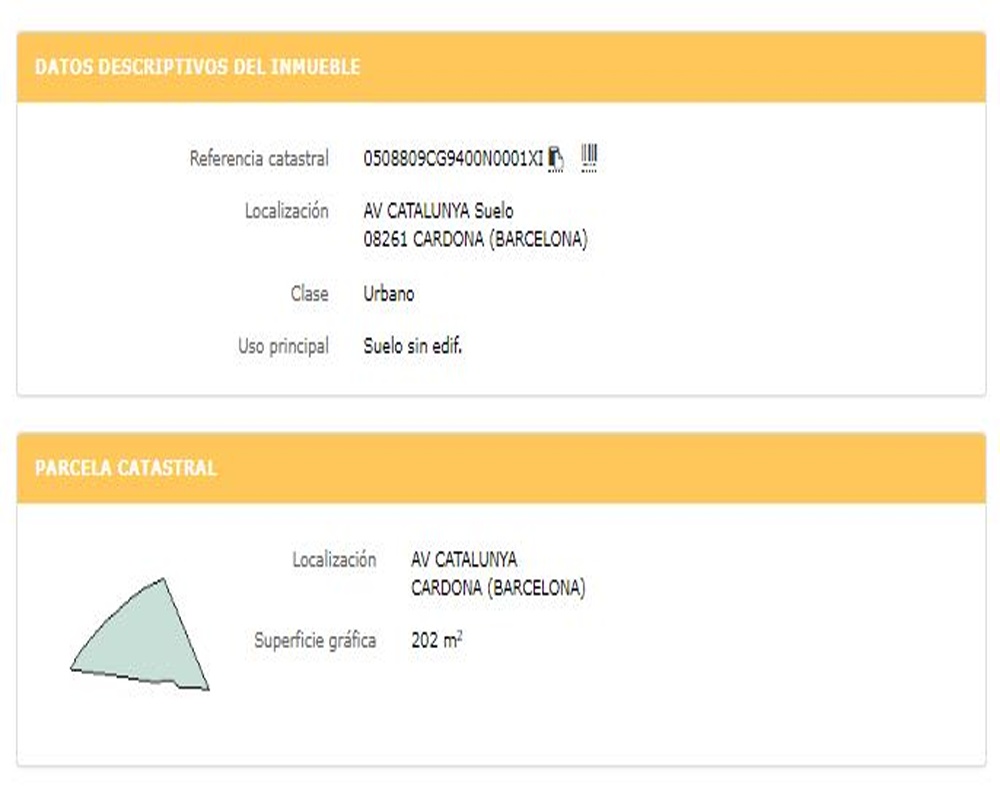Image resolution: width=1000 pixels, height=800 pixels.
Task: Click the barcode icon beside the reference
Action: (x=589, y=157)
